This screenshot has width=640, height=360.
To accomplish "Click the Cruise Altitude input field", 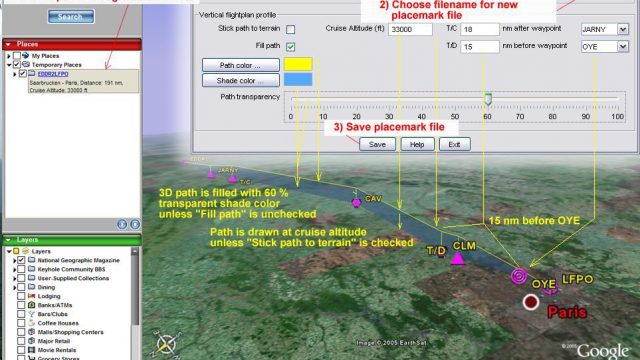I will click(410, 29).
